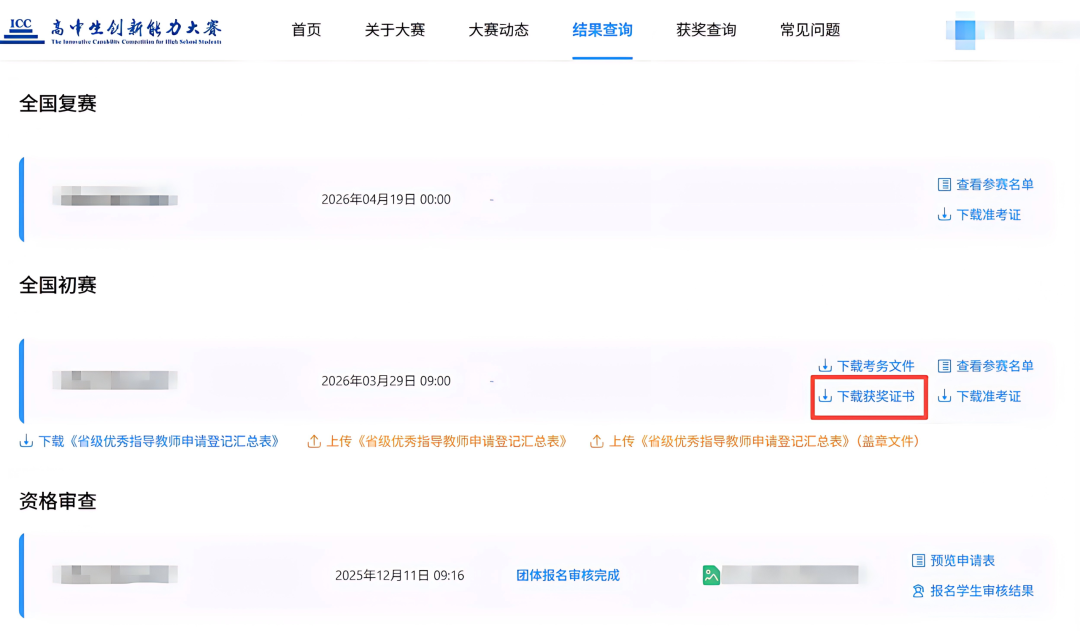The width and height of the screenshot is (1080, 632).
Task: Open the 大赛动态 tab
Action: click(498, 30)
